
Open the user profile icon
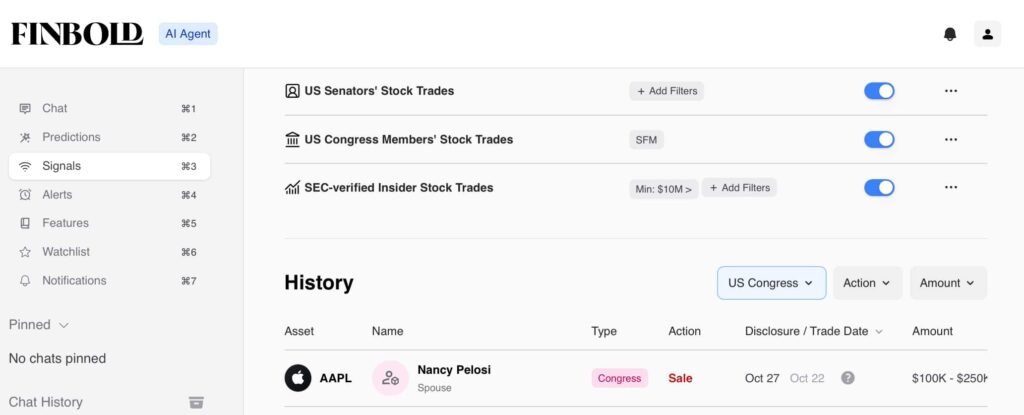[987, 34]
